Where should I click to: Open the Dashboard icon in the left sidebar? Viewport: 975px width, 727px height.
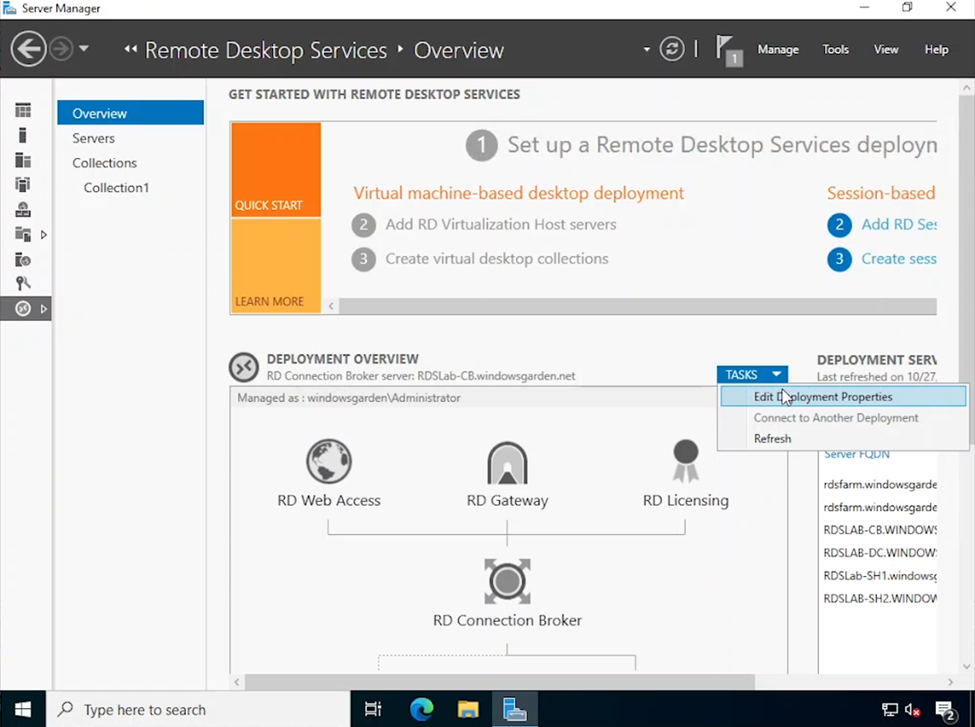(x=23, y=110)
